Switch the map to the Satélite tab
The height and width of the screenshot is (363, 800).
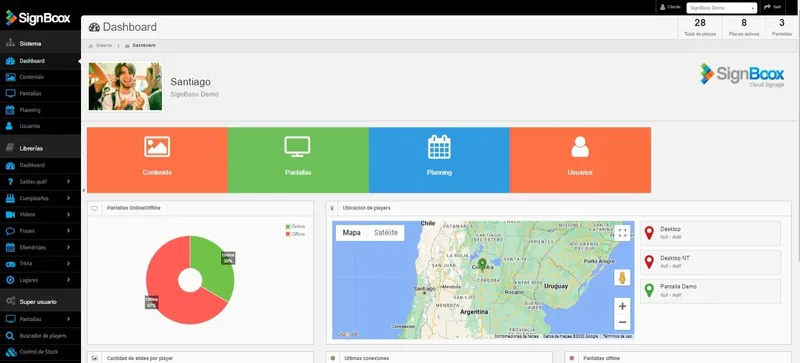pos(386,233)
